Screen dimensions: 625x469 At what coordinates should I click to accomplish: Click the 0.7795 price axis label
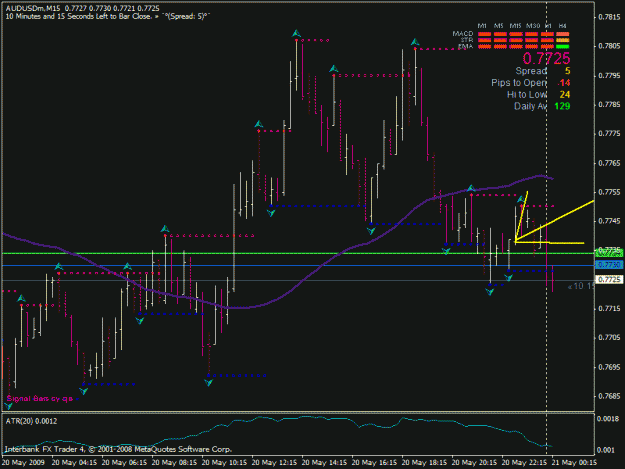tap(609, 76)
